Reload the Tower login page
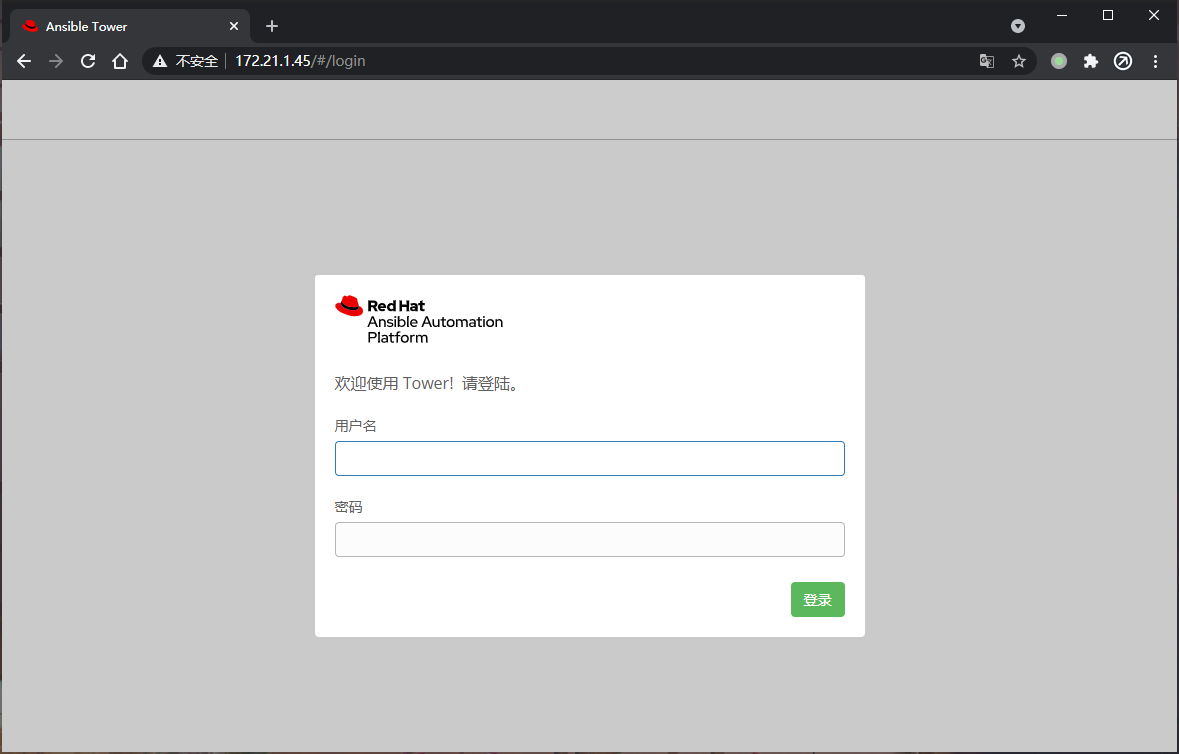The height and width of the screenshot is (754, 1179). tap(88, 61)
